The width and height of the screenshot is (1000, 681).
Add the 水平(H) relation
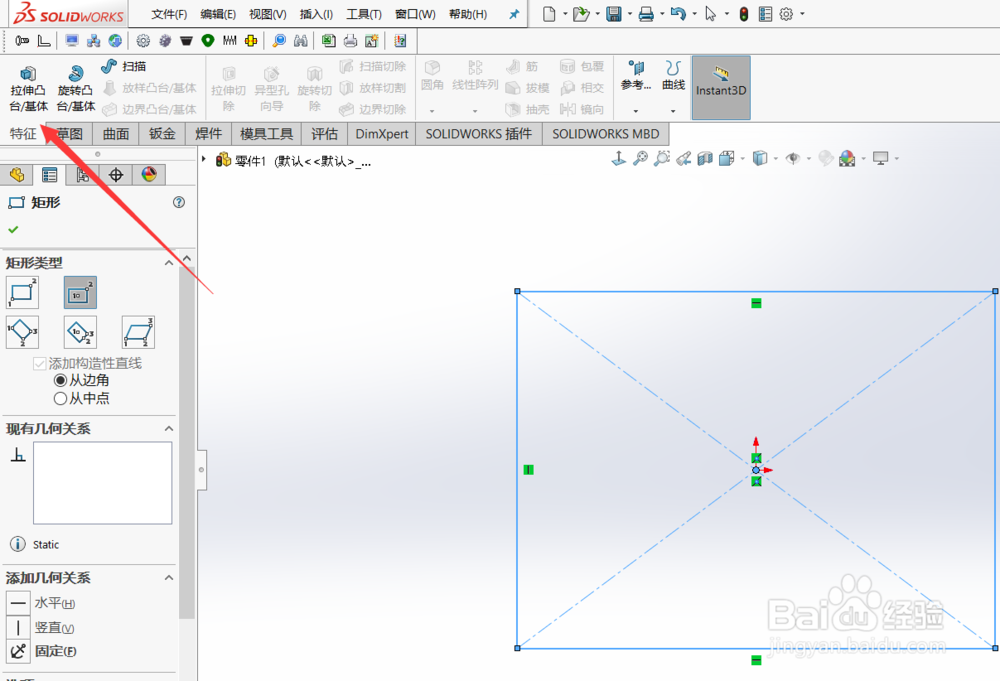[x=41, y=603]
